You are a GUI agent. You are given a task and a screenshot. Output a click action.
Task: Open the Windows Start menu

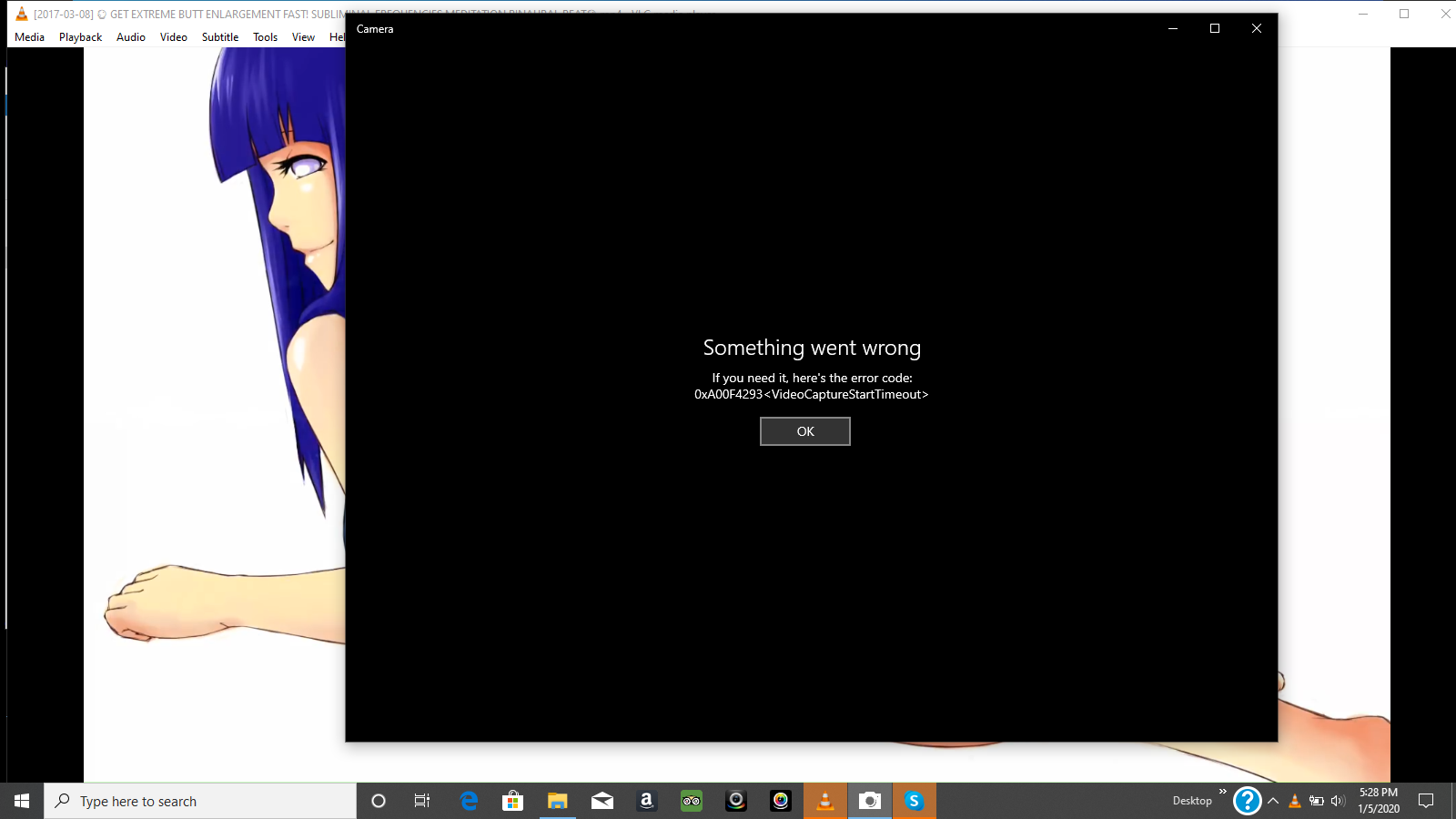pyautogui.click(x=22, y=801)
